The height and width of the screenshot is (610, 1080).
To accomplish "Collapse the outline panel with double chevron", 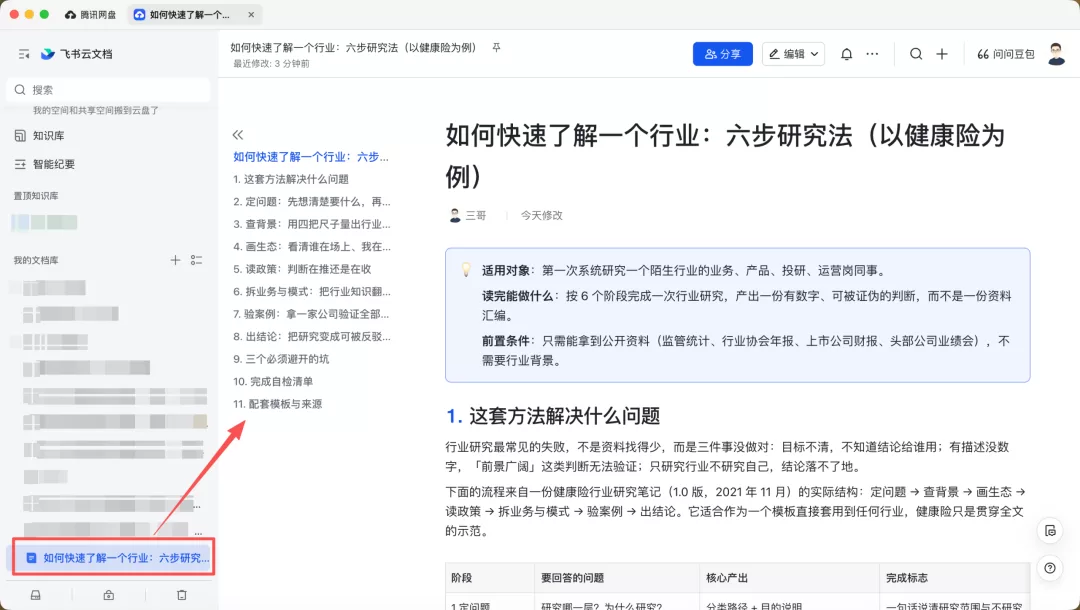I will click(x=238, y=134).
